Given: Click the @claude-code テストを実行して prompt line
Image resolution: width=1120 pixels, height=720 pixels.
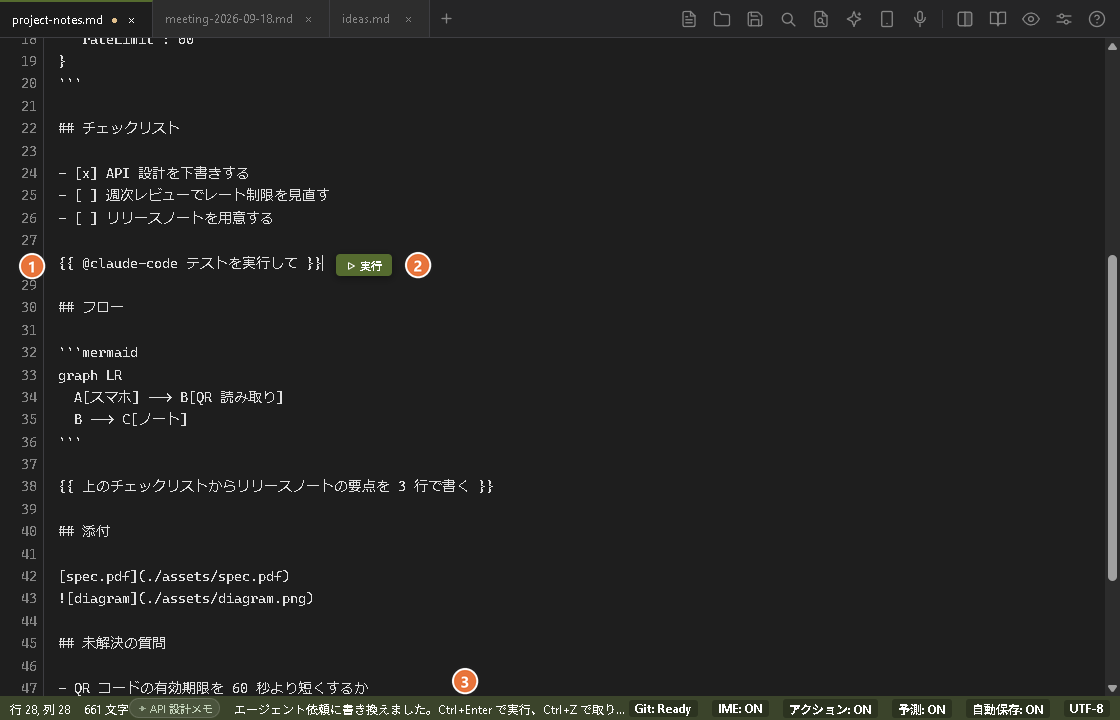Looking at the screenshot, I should [x=191, y=263].
